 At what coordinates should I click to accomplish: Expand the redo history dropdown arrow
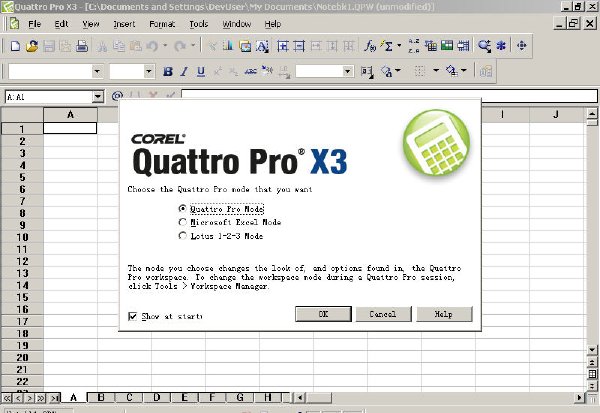tap(193, 46)
